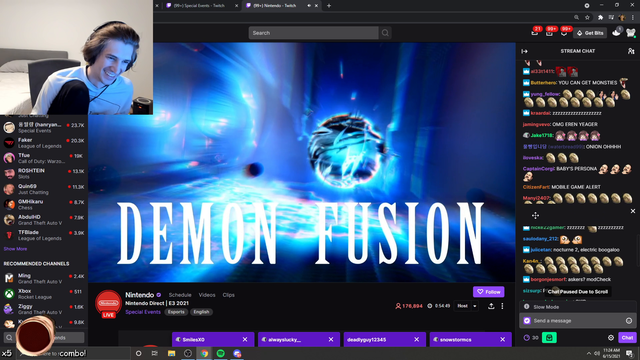Open the chat community users list
The height and width of the screenshot is (360, 640).
(x=631, y=51)
